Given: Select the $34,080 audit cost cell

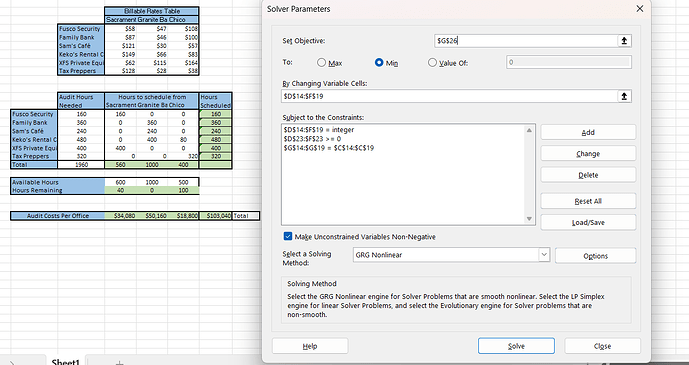Looking at the screenshot, I should point(120,216).
